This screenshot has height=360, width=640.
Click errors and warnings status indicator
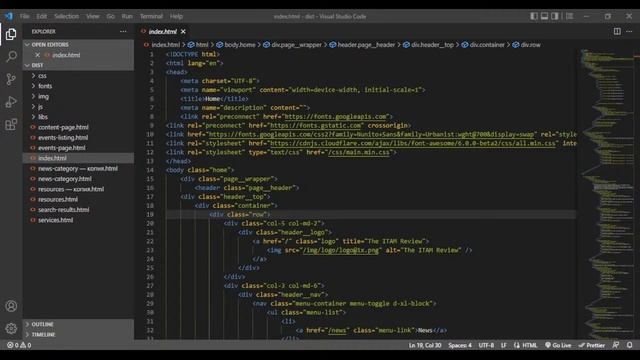(x=19, y=345)
